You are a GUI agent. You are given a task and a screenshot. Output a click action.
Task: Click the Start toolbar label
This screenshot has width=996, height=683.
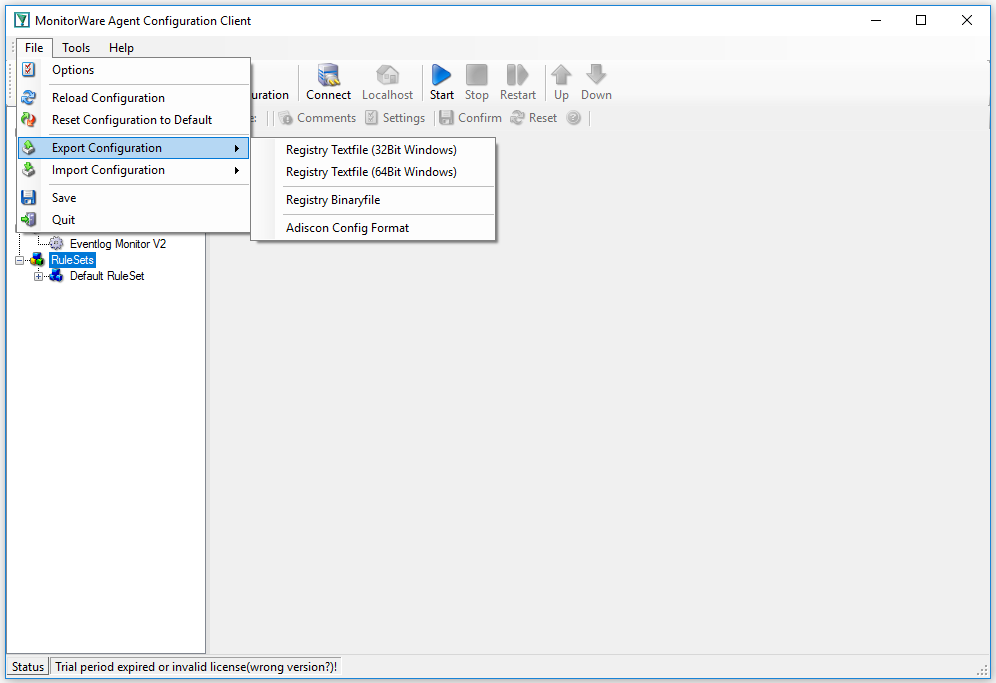(441, 95)
